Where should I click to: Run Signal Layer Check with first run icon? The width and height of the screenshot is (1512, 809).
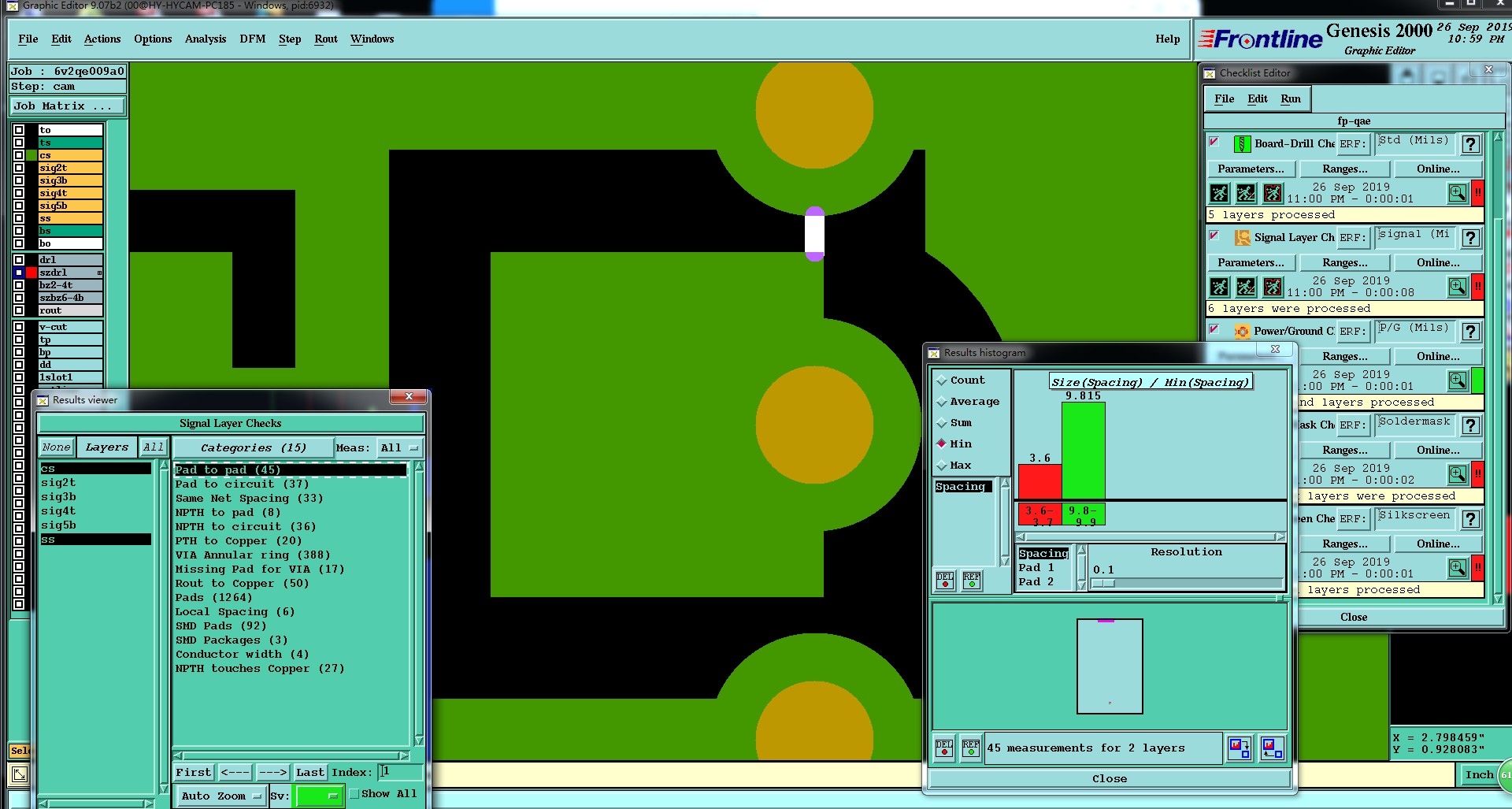click(1219, 287)
